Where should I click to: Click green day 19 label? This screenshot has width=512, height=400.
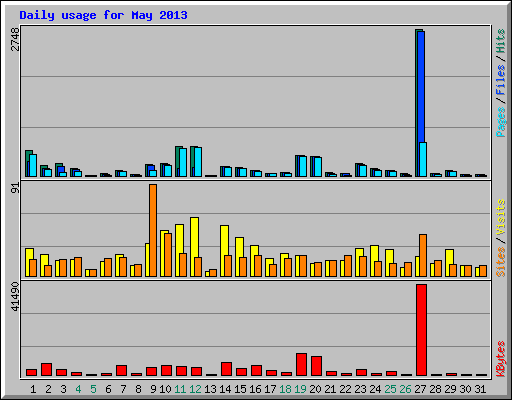pos(300,389)
